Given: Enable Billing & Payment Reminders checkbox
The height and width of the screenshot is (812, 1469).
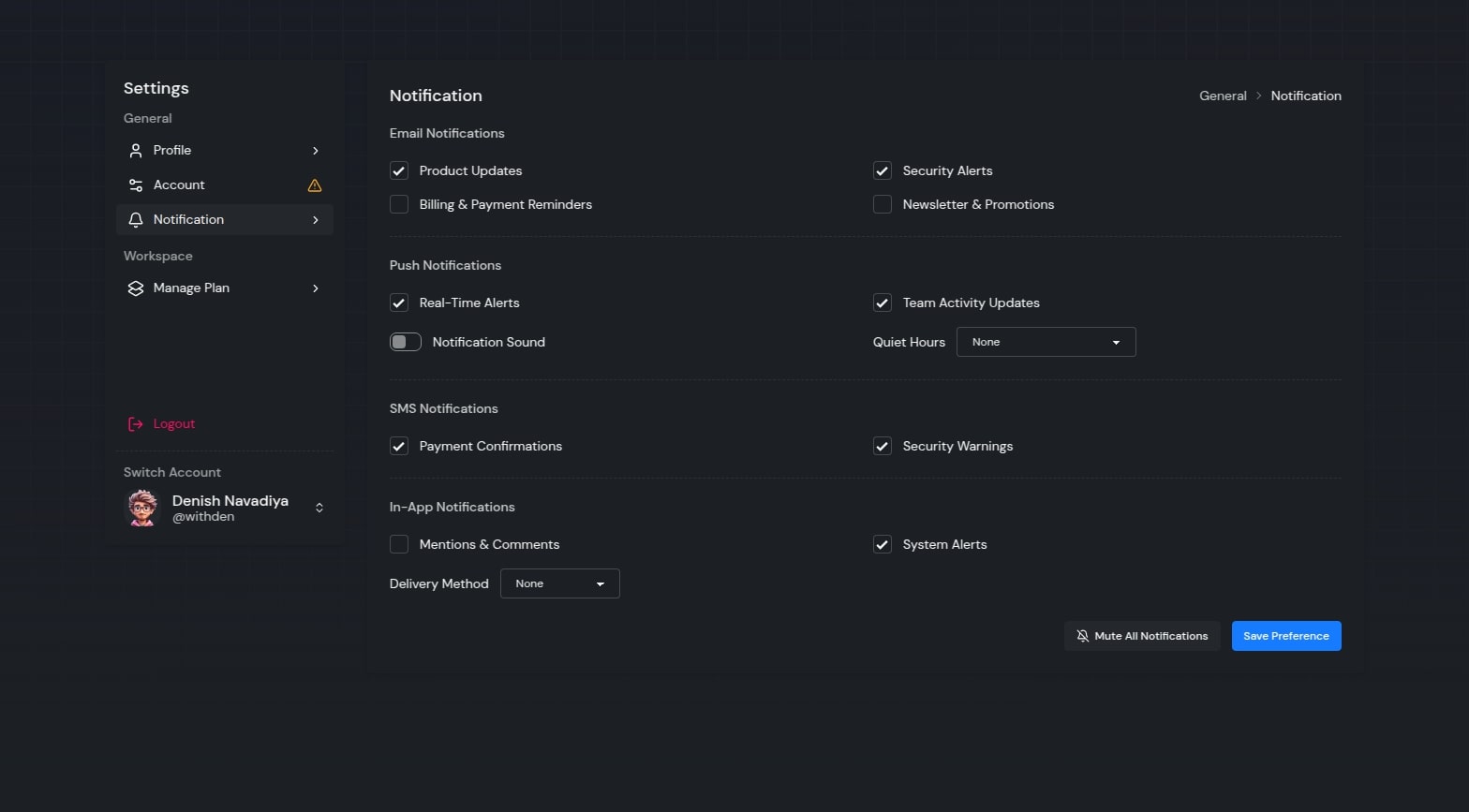Looking at the screenshot, I should 399,205.
